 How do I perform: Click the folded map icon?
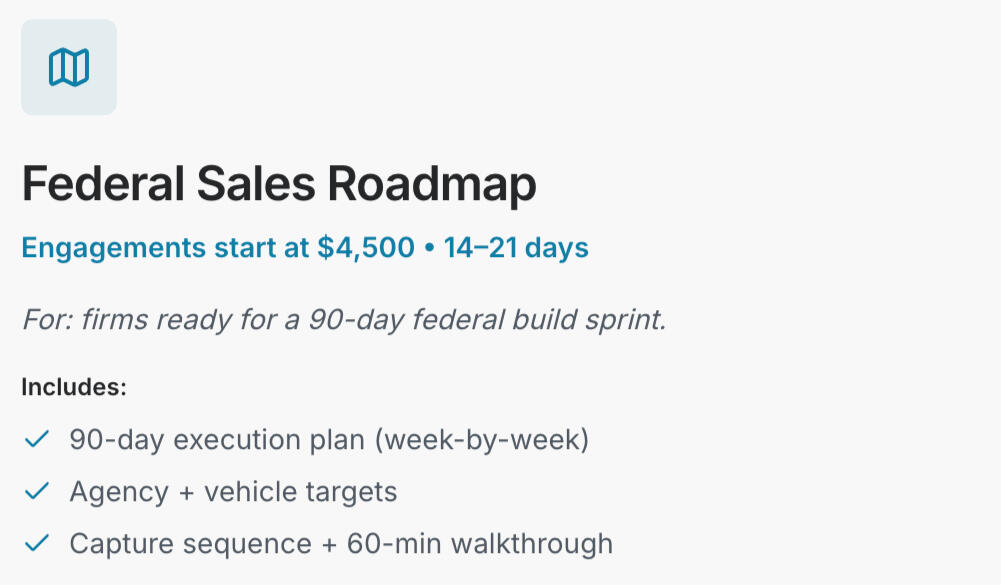coord(69,67)
